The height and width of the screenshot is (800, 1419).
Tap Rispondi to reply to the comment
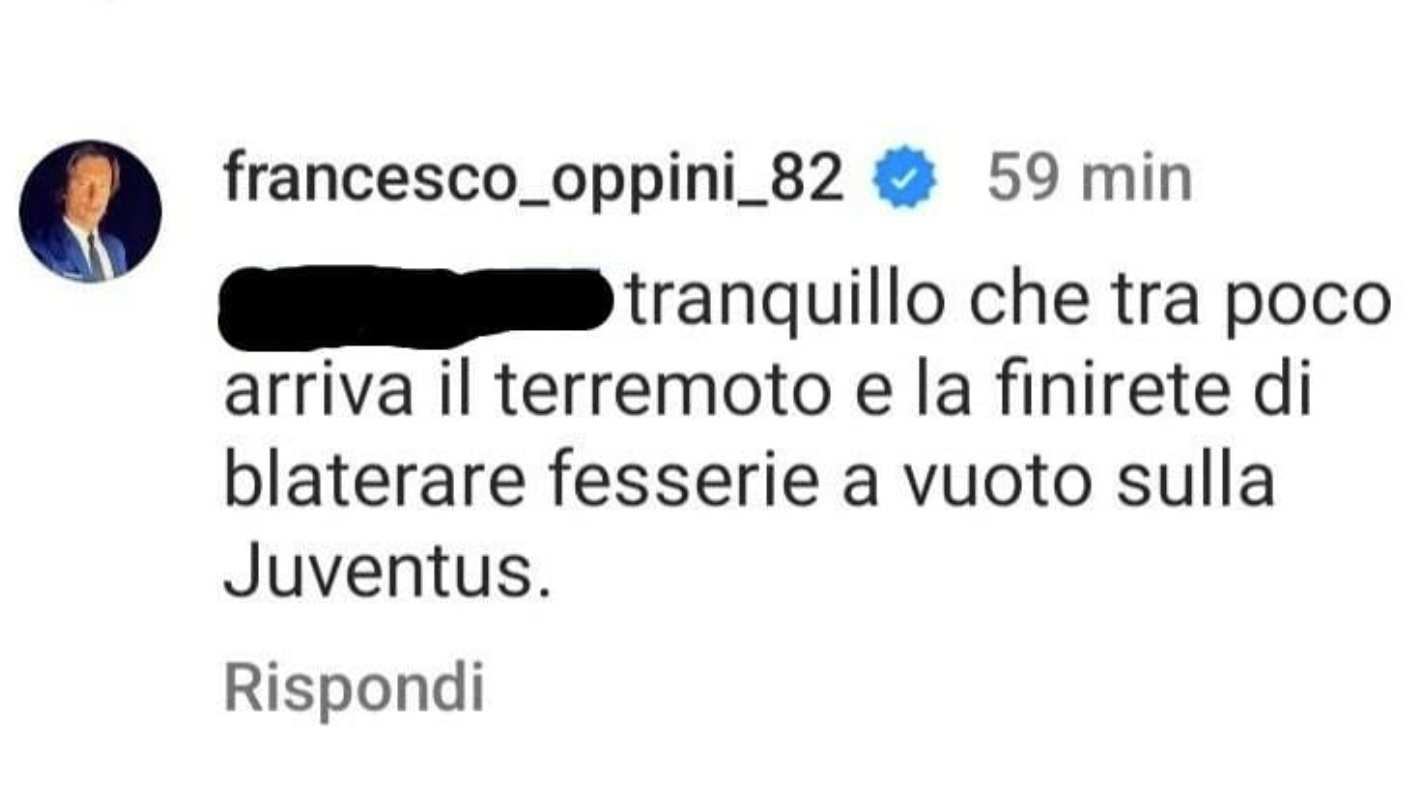pos(354,688)
